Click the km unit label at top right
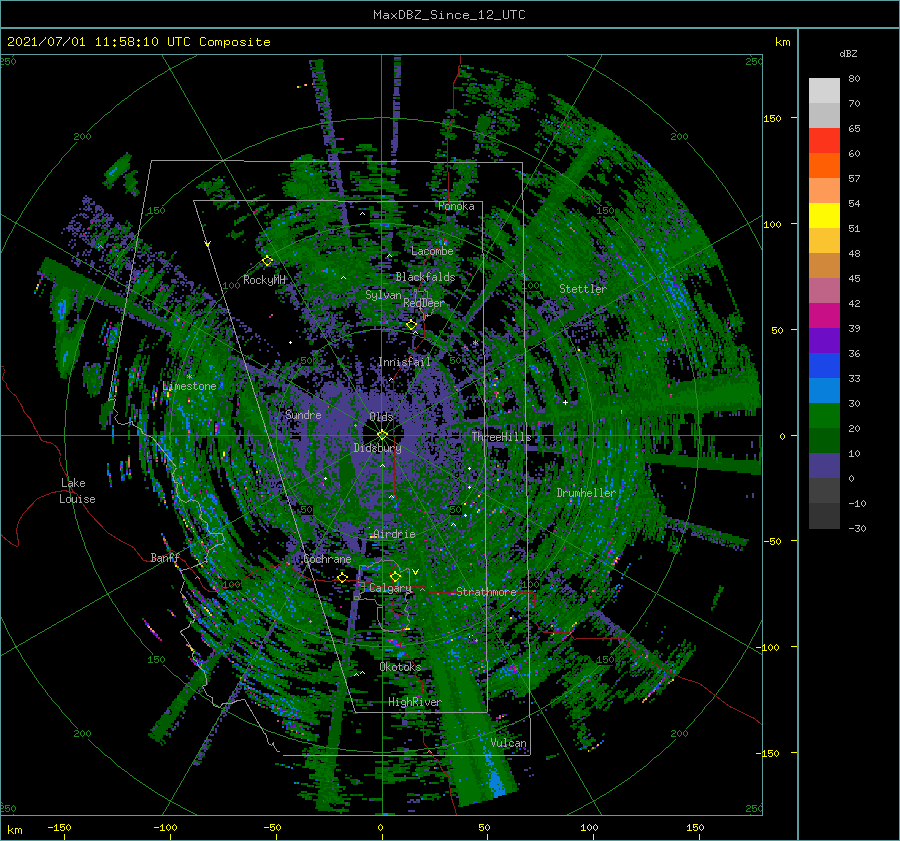 (782, 42)
